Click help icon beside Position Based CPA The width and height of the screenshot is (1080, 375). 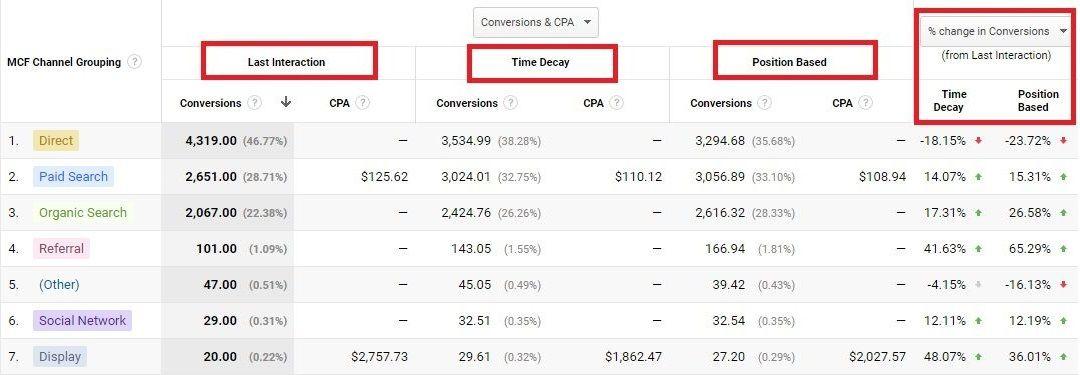(x=866, y=103)
